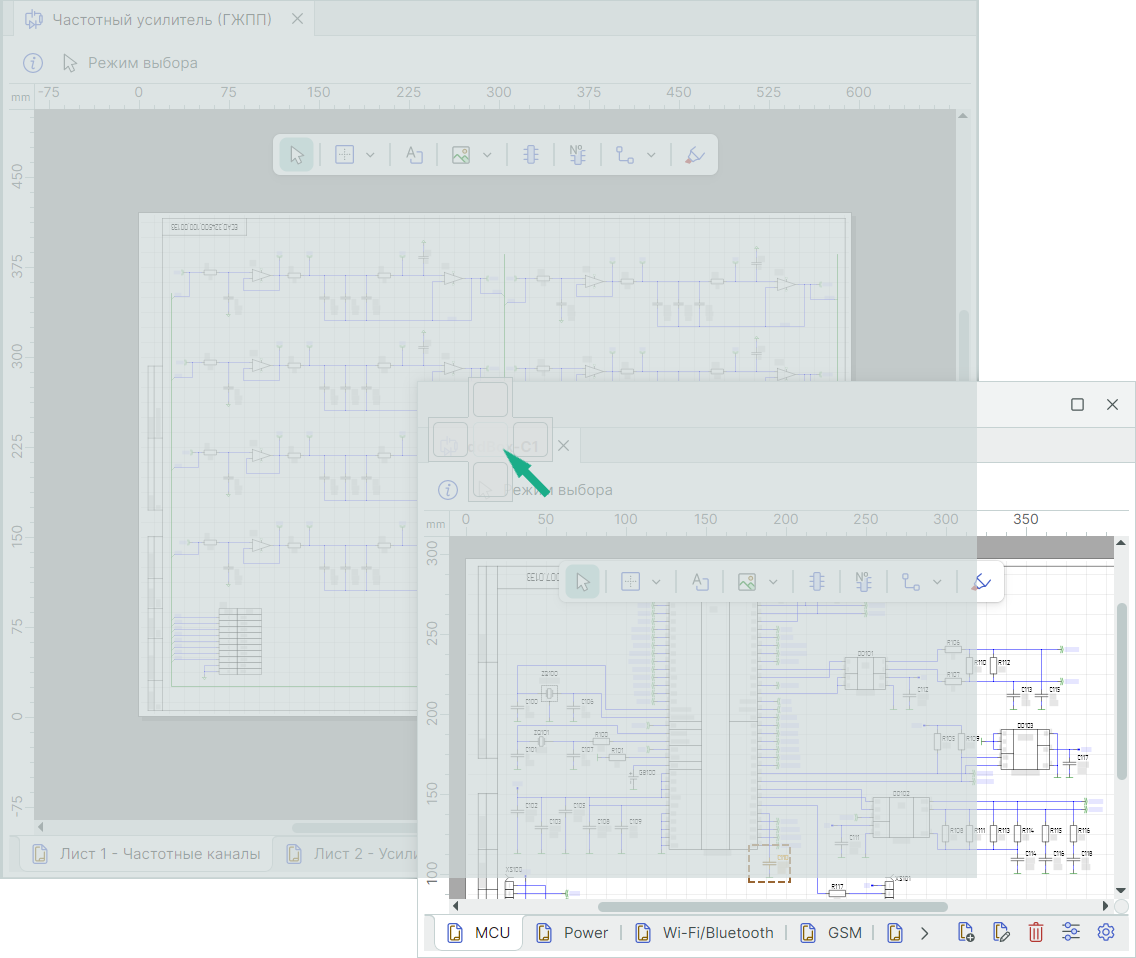
Task: Select the highlighter tool in the lower window toolbar
Action: (982, 582)
